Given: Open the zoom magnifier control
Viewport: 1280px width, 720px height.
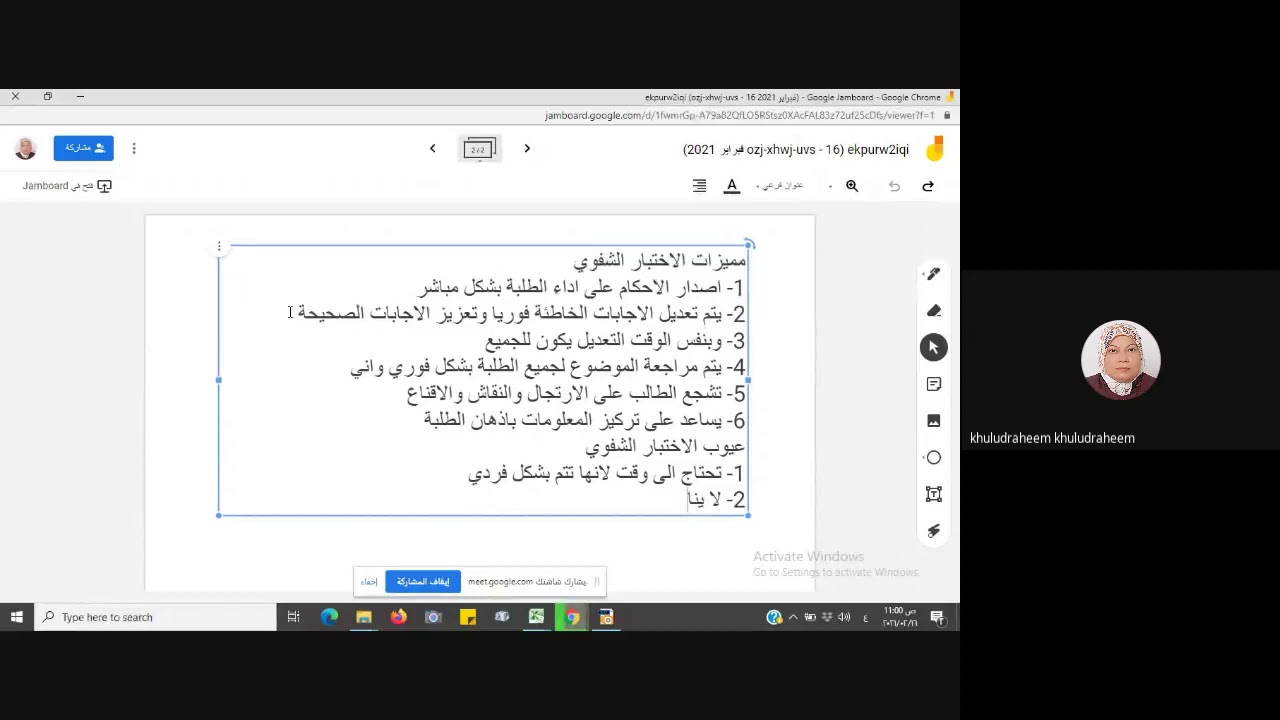Looking at the screenshot, I should (x=852, y=186).
